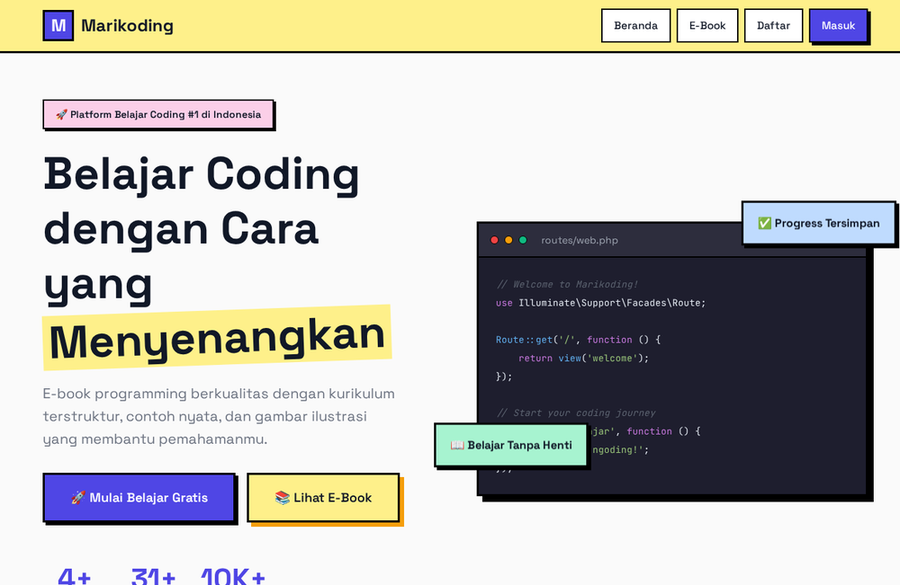This screenshot has height=585, width=900.
Task: Click the routes/web.php file title
Action: [579, 240]
